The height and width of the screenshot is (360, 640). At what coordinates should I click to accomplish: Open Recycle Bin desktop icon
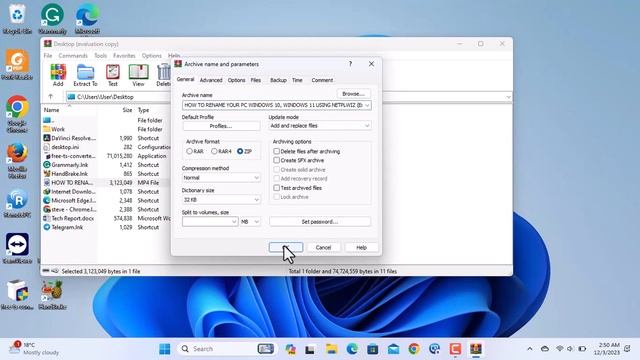tap(17, 19)
